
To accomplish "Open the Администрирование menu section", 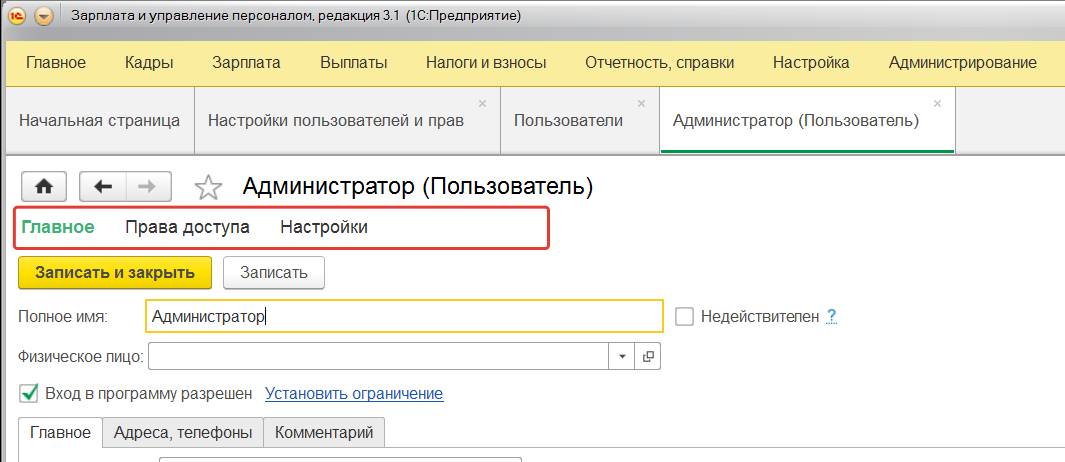I will pyautogui.click(x=962, y=62).
